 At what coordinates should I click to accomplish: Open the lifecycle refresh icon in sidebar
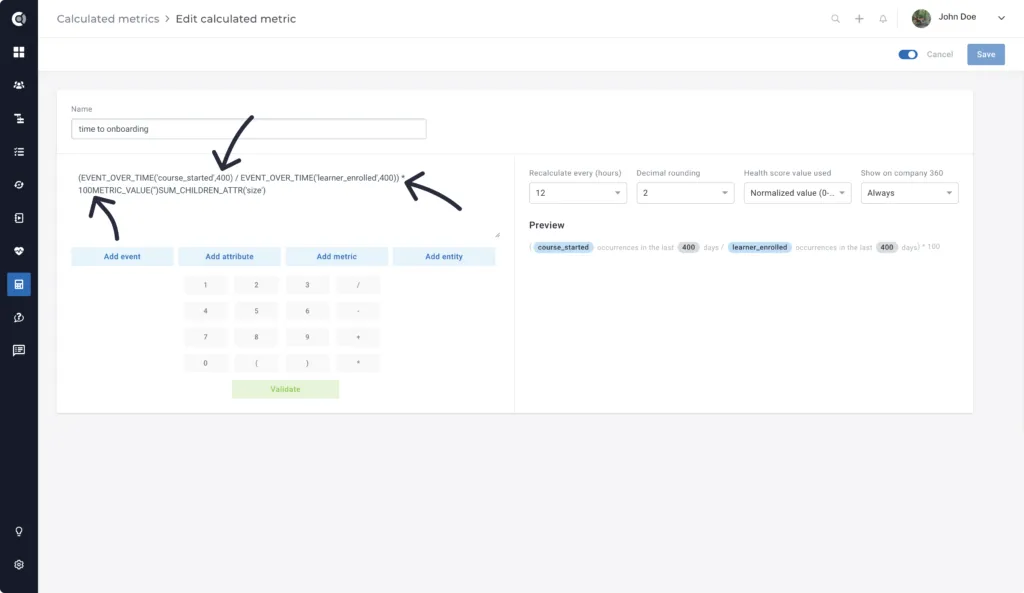(x=18, y=185)
